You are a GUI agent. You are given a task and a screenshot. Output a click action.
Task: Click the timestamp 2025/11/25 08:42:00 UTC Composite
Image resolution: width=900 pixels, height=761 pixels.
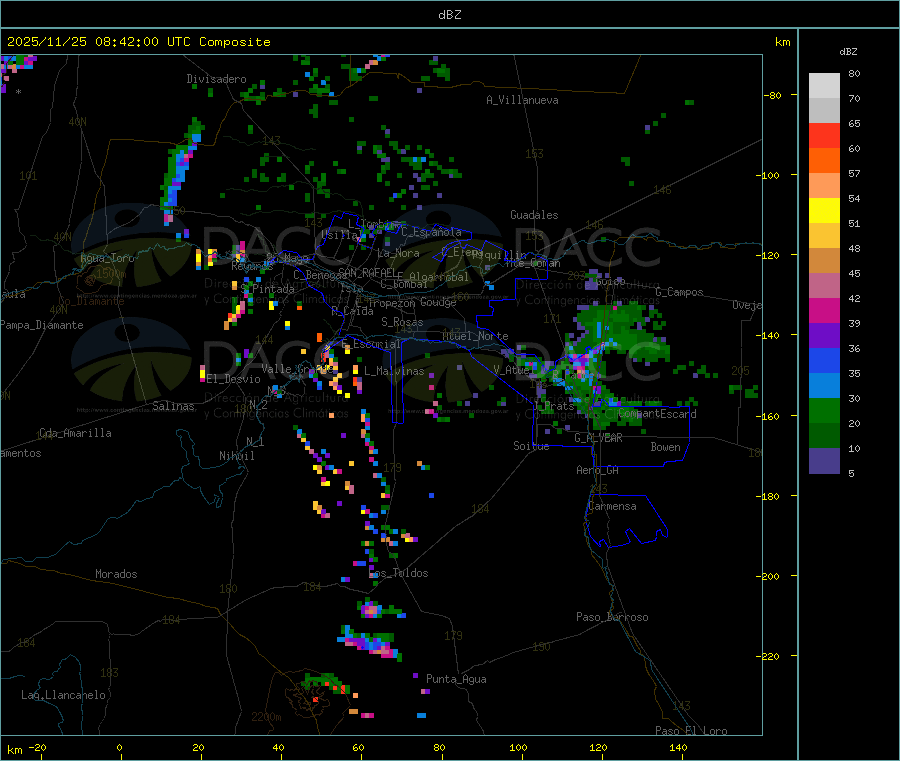click(x=138, y=42)
